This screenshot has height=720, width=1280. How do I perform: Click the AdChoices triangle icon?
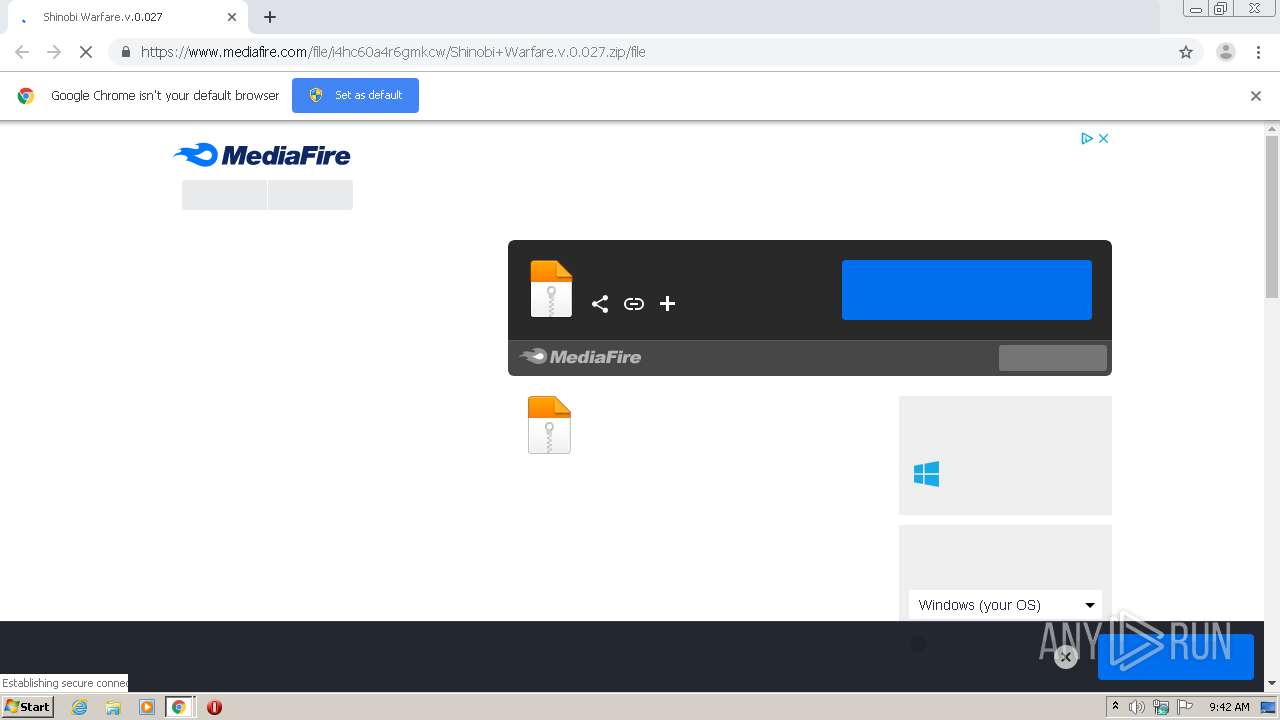coord(1087,139)
